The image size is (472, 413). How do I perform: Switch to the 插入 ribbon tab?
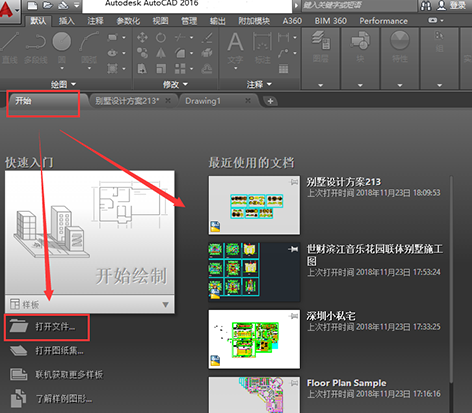(66, 21)
